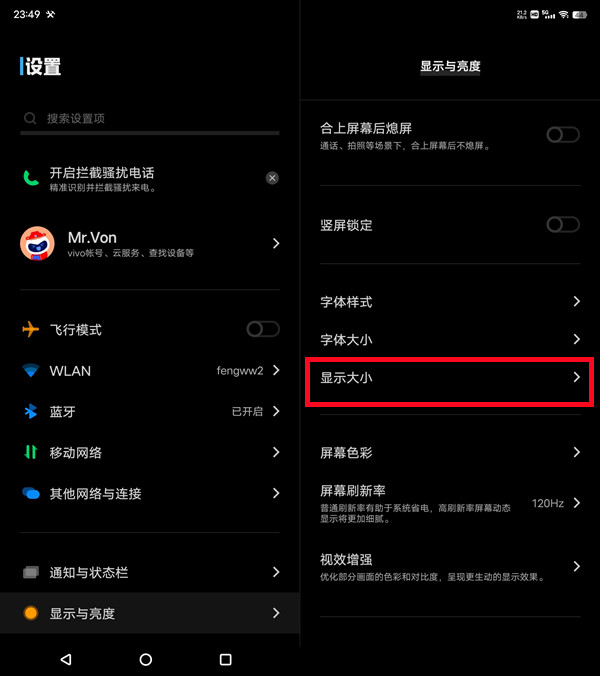Tap the Android back navigation triangle

(x=66, y=659)
